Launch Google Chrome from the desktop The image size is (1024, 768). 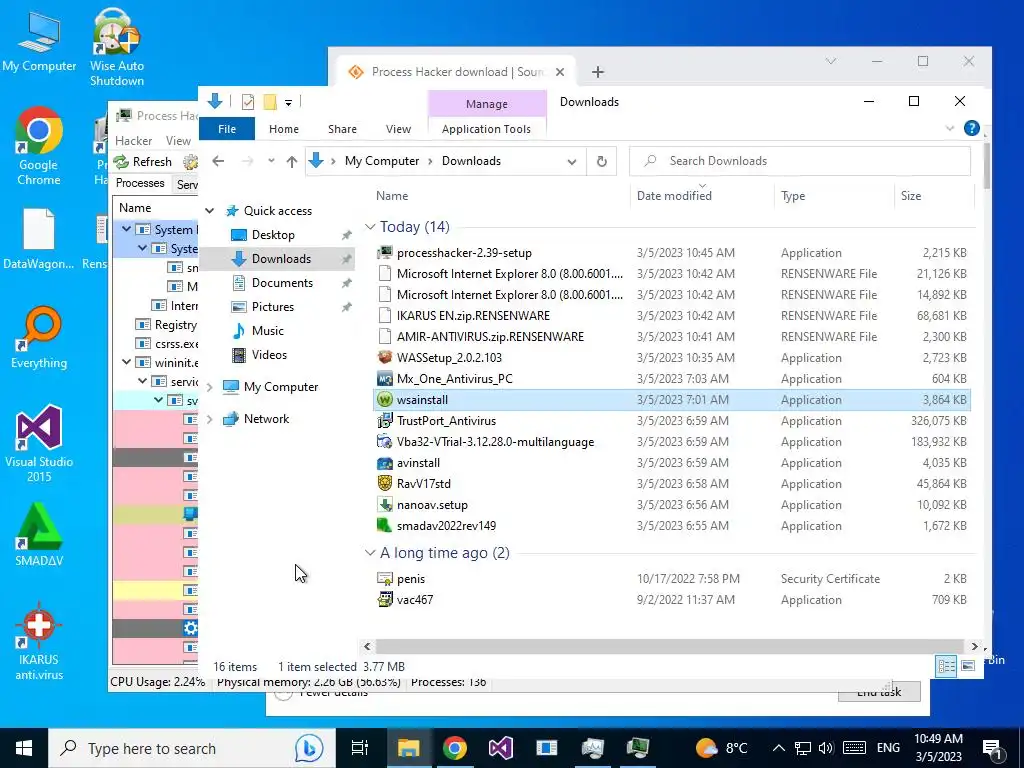tap(39, 146)
